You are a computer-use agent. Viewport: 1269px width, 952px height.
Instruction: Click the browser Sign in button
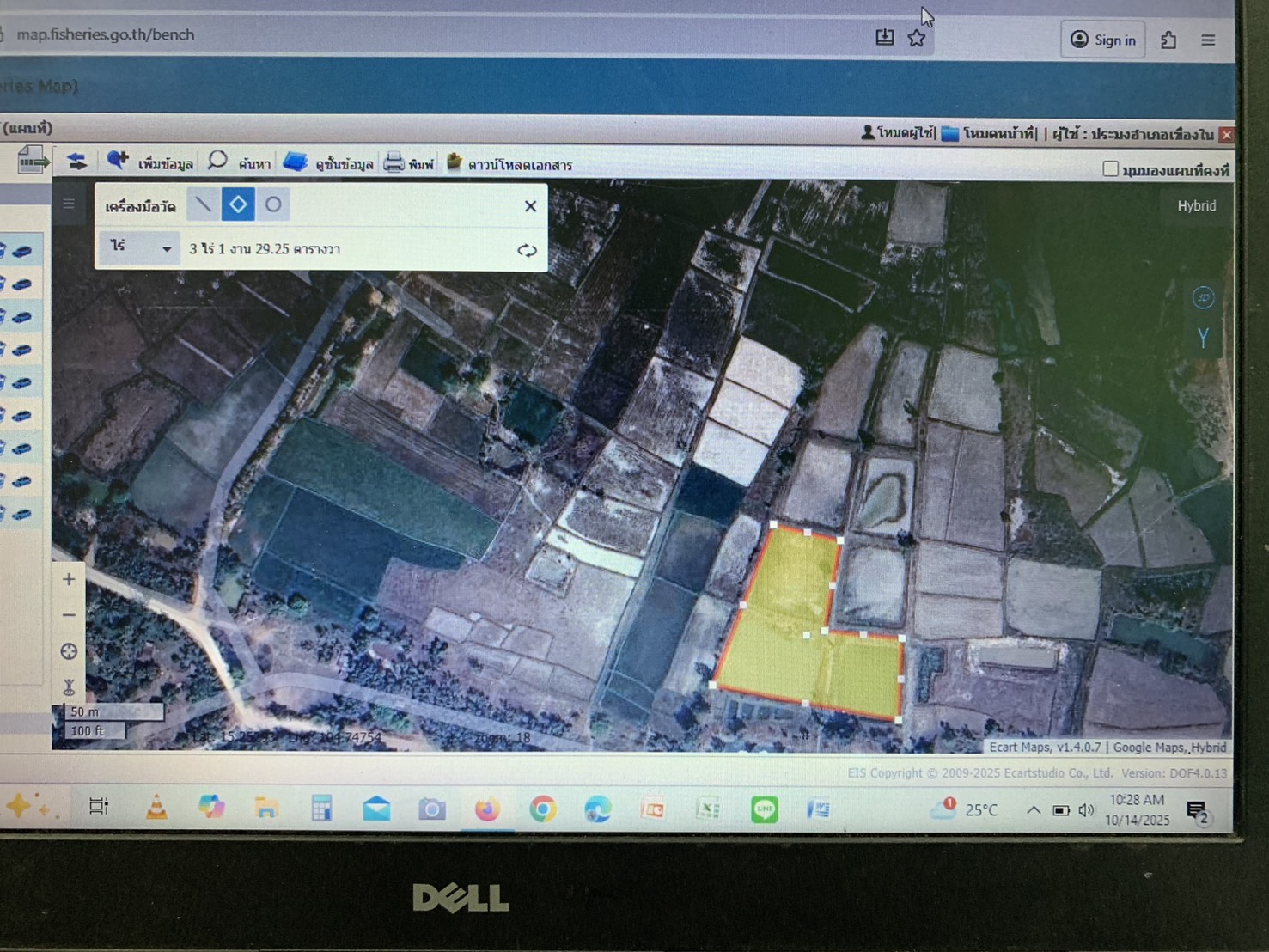point(1103,40)
